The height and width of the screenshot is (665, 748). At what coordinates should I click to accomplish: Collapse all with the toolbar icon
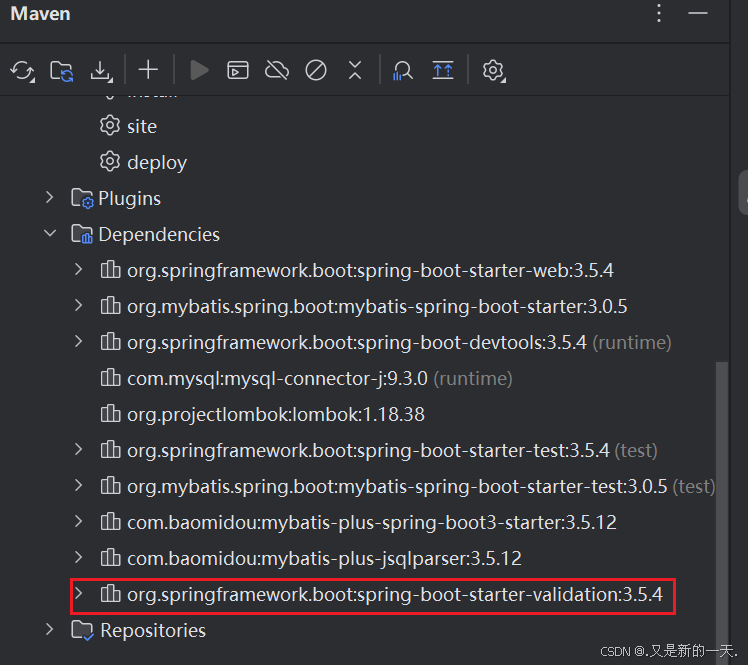point(354,70)
